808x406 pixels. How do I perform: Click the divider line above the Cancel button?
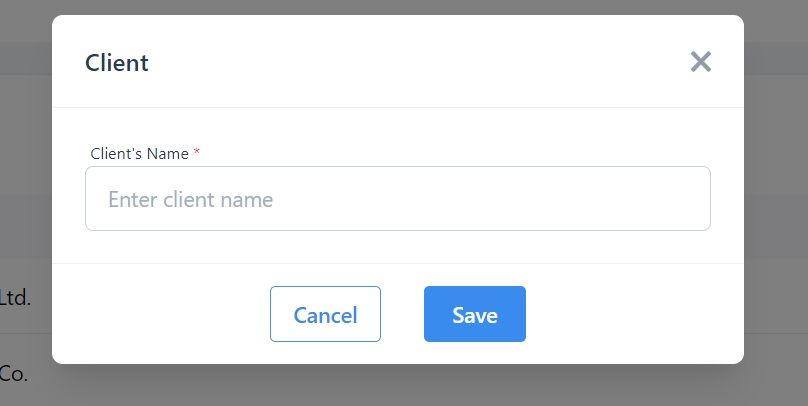[398, 263]
